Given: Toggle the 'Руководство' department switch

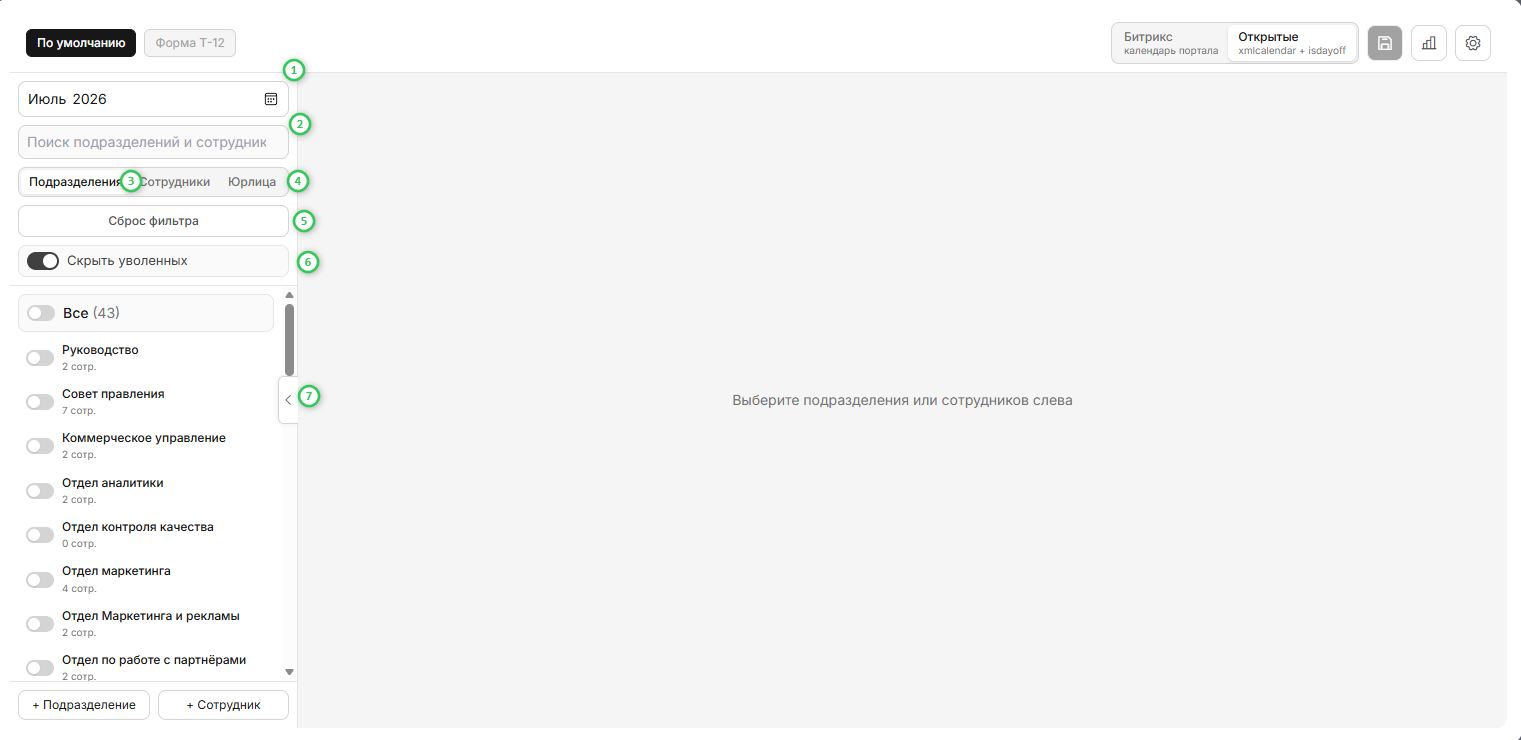Looking at the screenshot, I should [40, 358].
